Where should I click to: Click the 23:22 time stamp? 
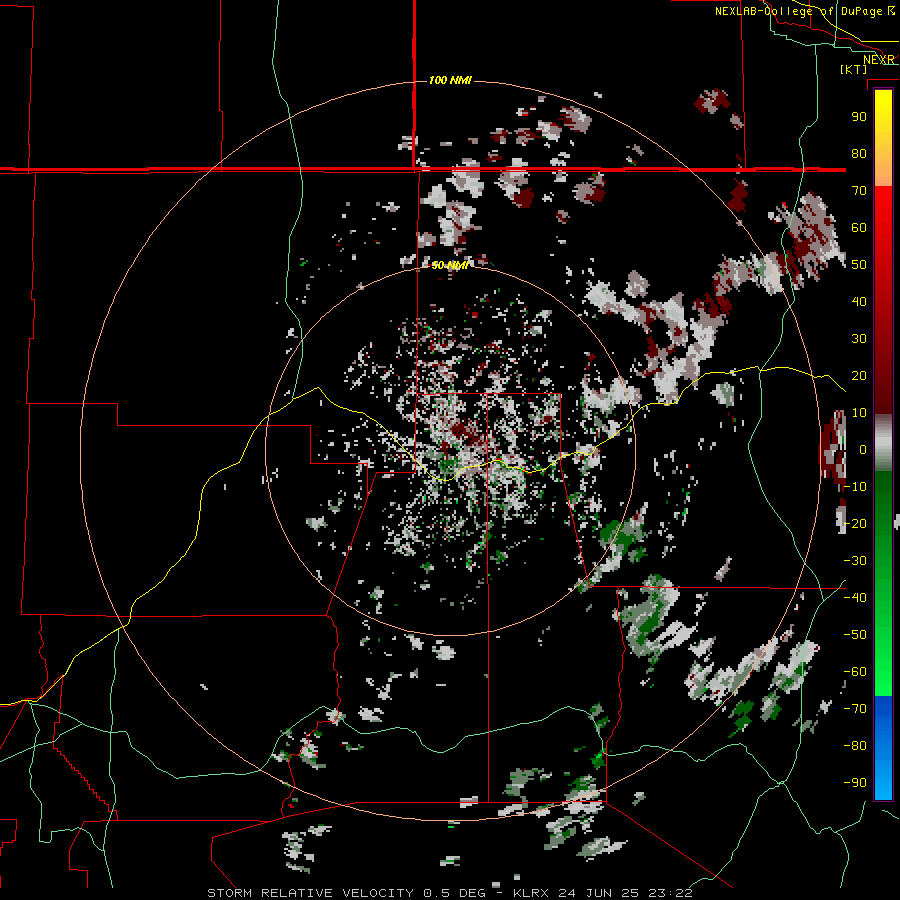pyautogui.click(x=670, y=893)
